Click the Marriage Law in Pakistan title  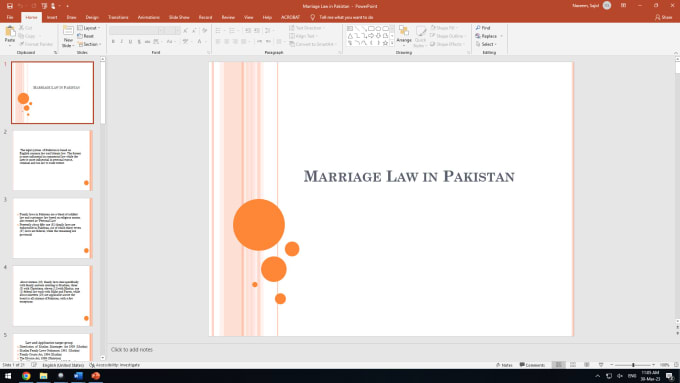(409, 177)
